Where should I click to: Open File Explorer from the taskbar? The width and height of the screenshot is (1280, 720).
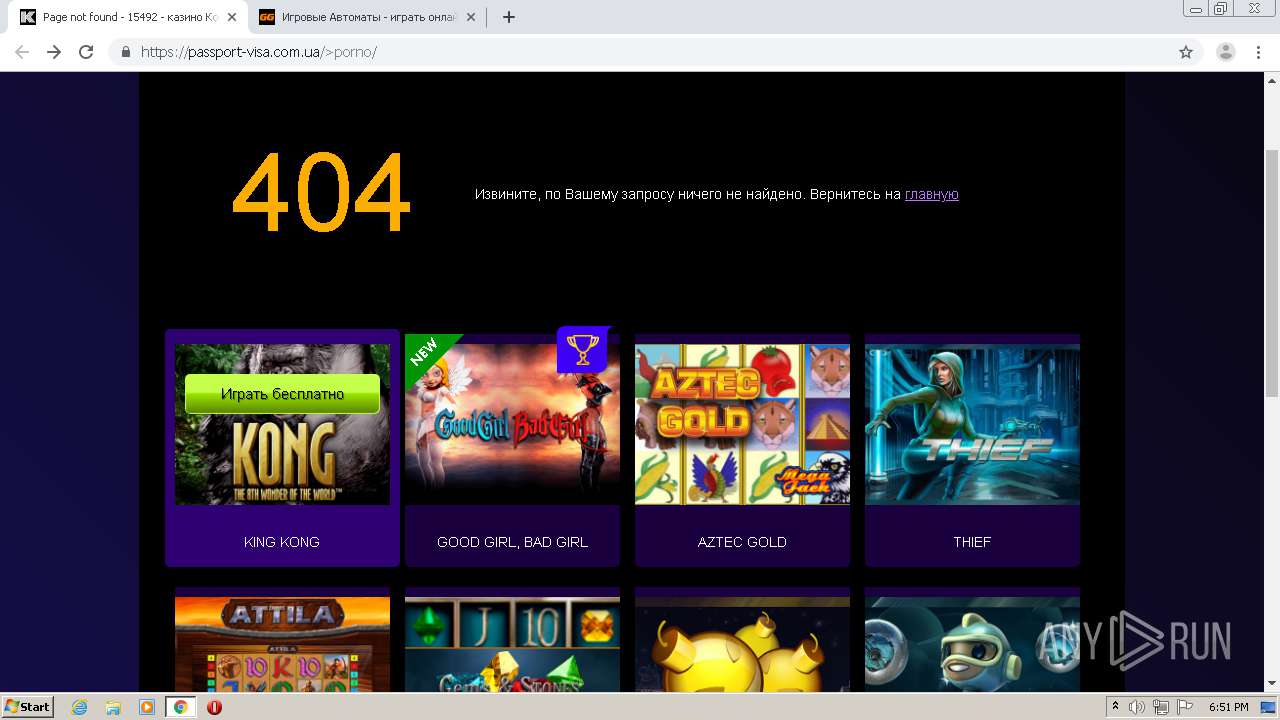click(x=113, y=707)
